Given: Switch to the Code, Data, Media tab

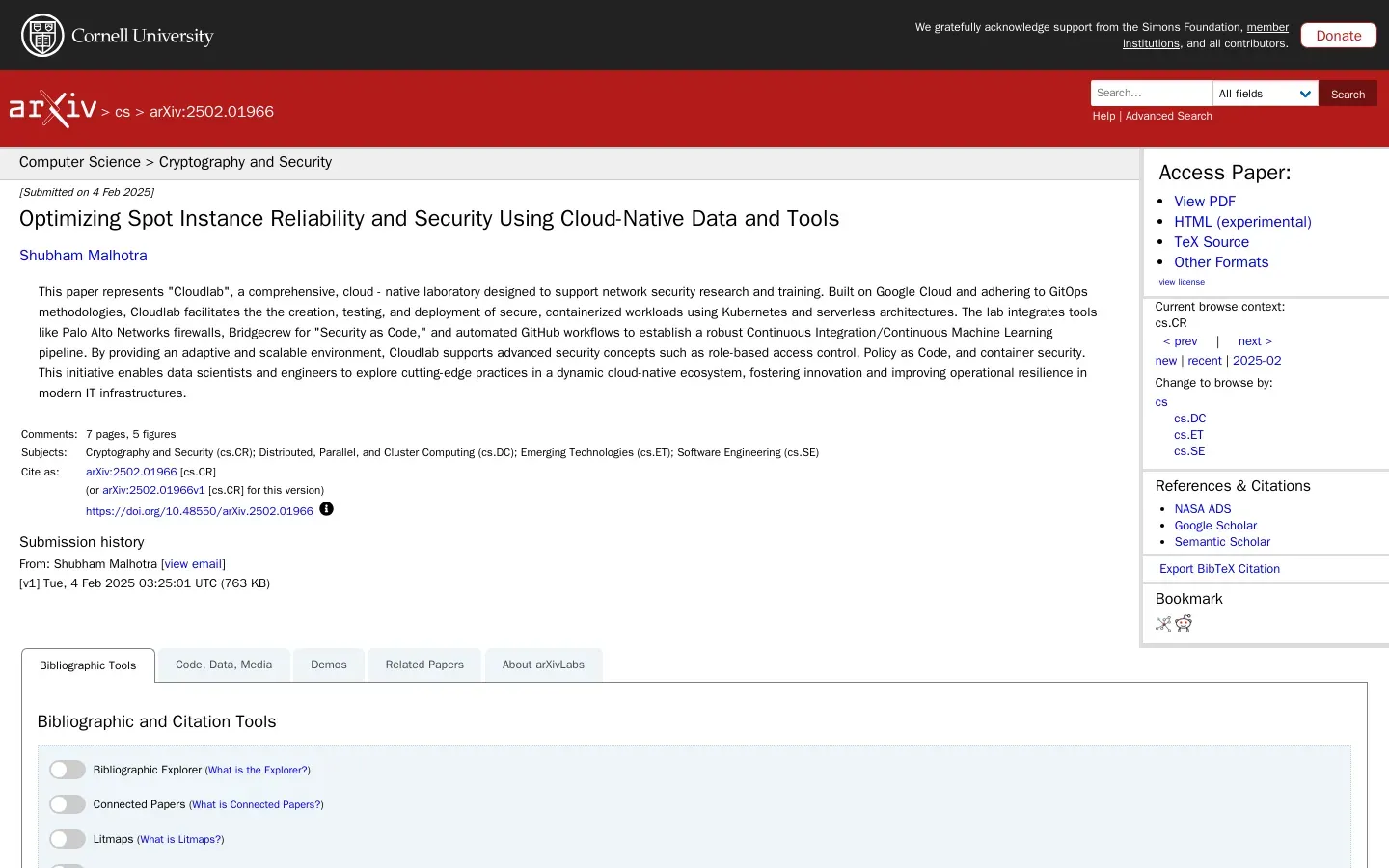Looking at the screenshot, I should click(224, 665).
